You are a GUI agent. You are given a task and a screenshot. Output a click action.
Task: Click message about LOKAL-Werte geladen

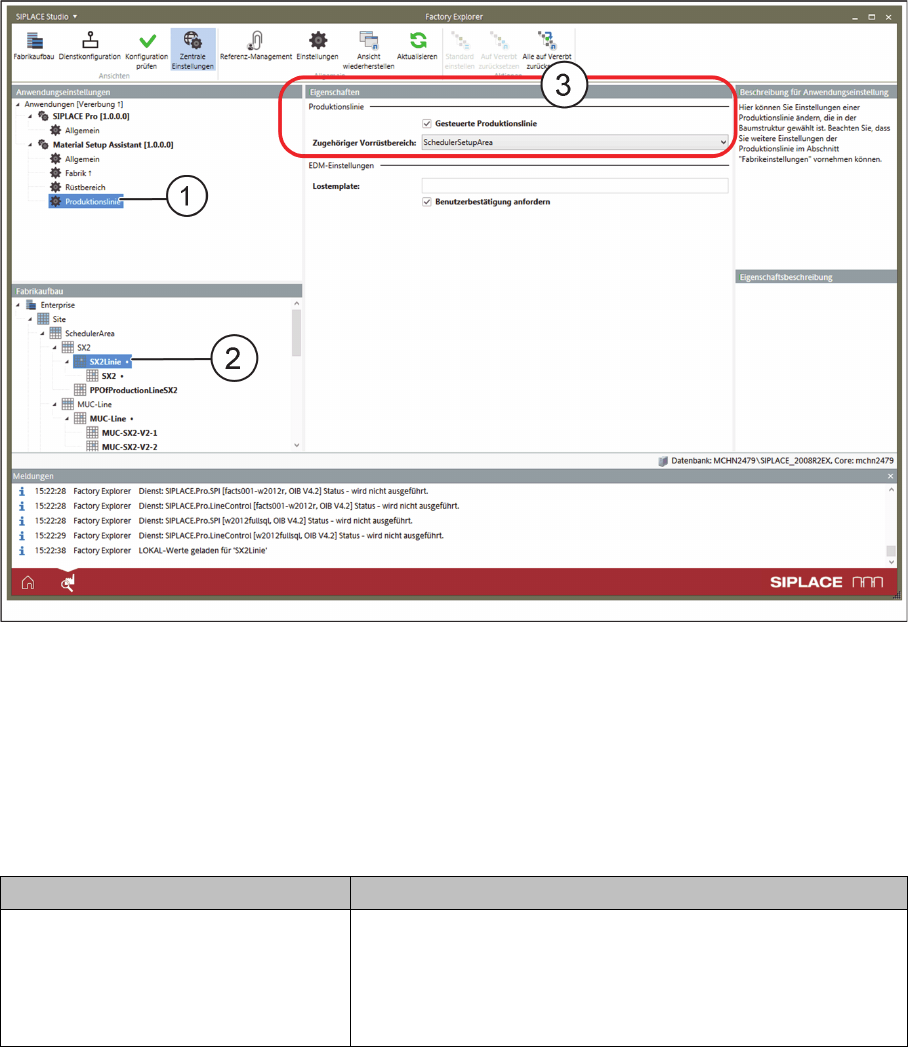203,551
